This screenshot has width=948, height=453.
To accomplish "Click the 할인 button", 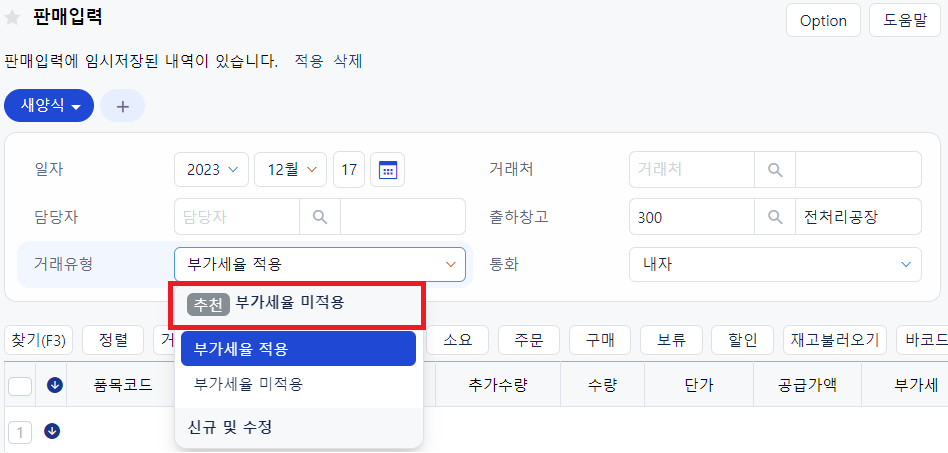I will [x=742, y=341].
